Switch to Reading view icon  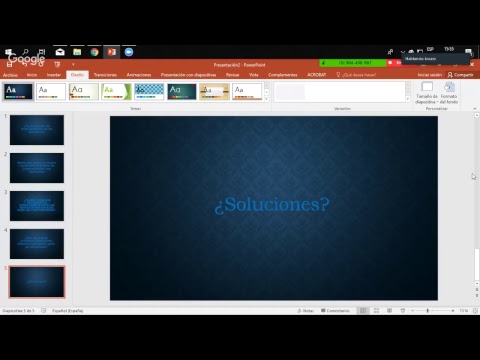click(x=389, y=311)
